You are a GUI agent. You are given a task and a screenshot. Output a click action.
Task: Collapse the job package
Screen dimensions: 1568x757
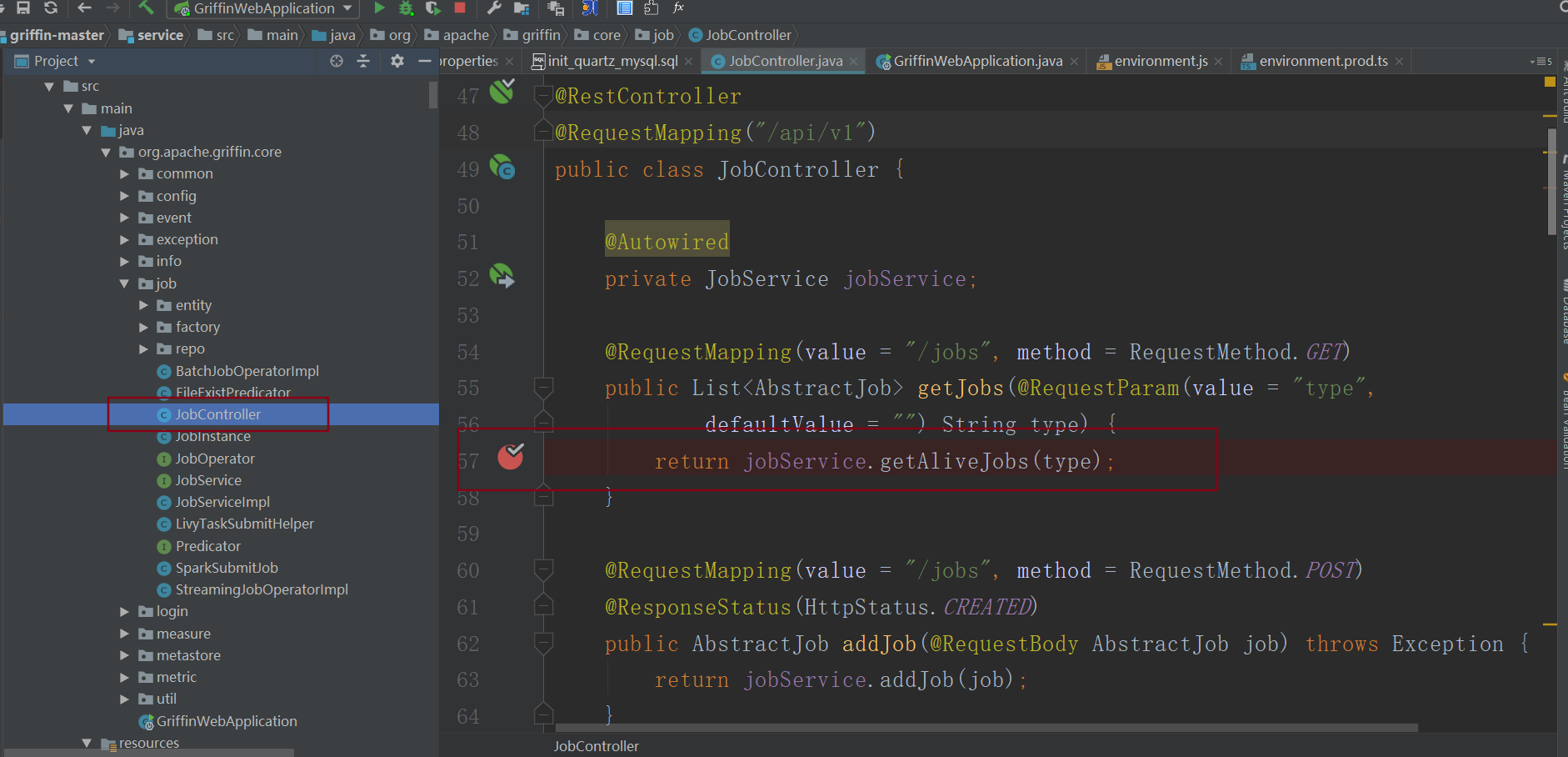tap(124, 283)
